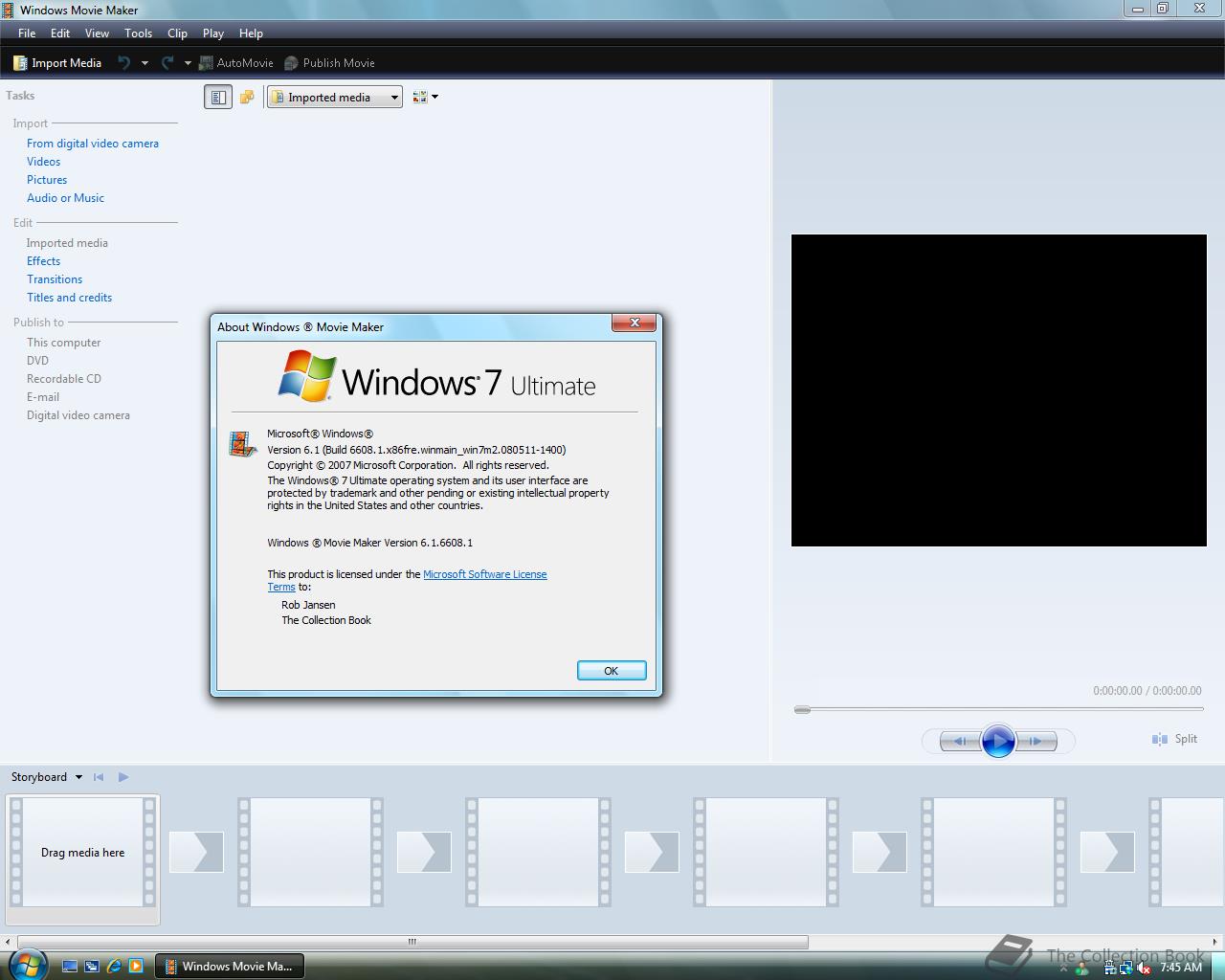Open the Edit menu
Viewport: 1225px width, 980px height.
pyautogui.click(x=60, y=33)
